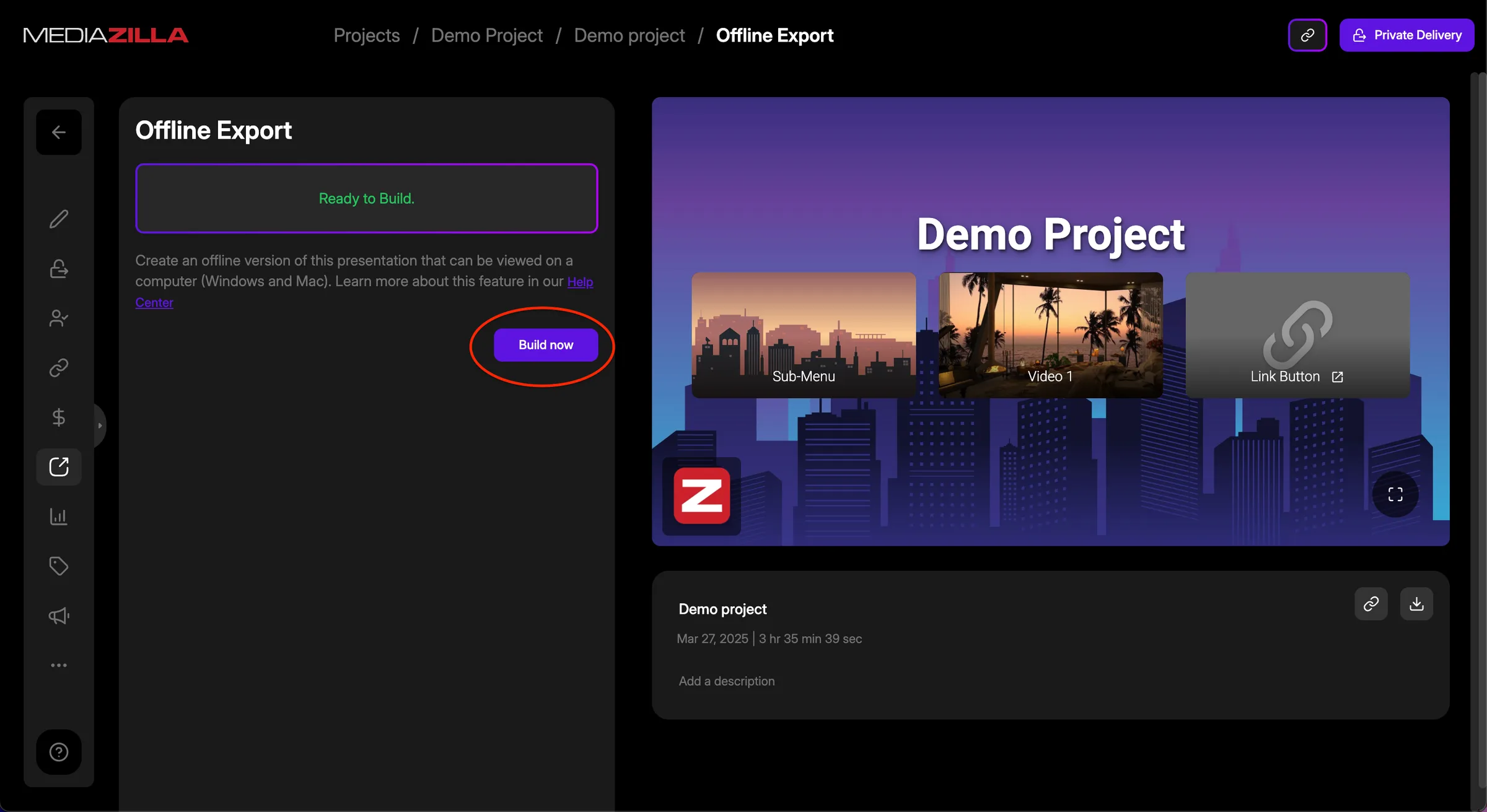Open the pencil edit icon in sidebar
This screenshot has width=1487, height=812.
(x=59, y=219)
